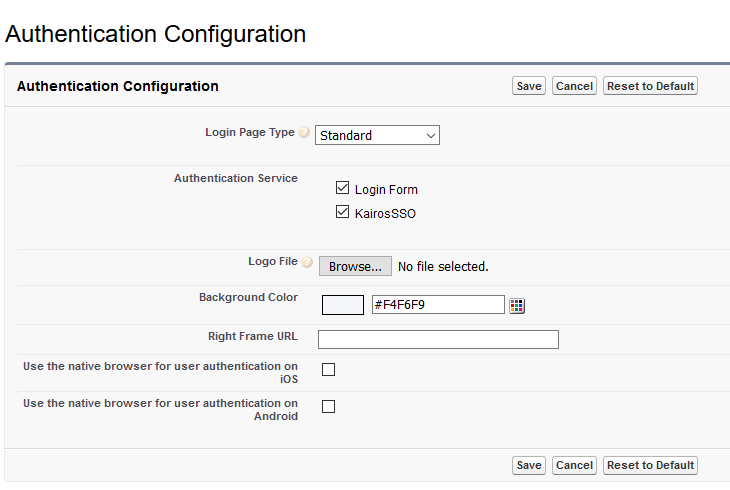Click the Login Page Type help icon
The image size is (730, 490).
(x=304, y=133)
